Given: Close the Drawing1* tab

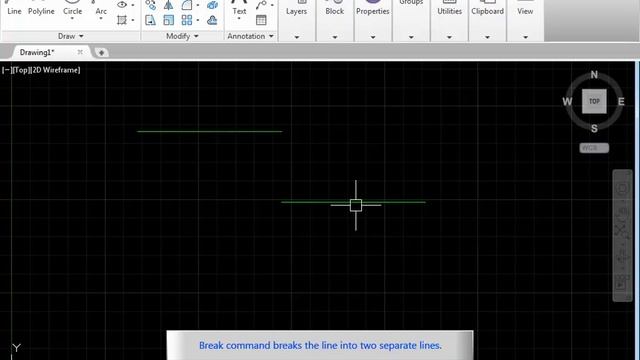Looking at the screenshot, I should (80, 52).
